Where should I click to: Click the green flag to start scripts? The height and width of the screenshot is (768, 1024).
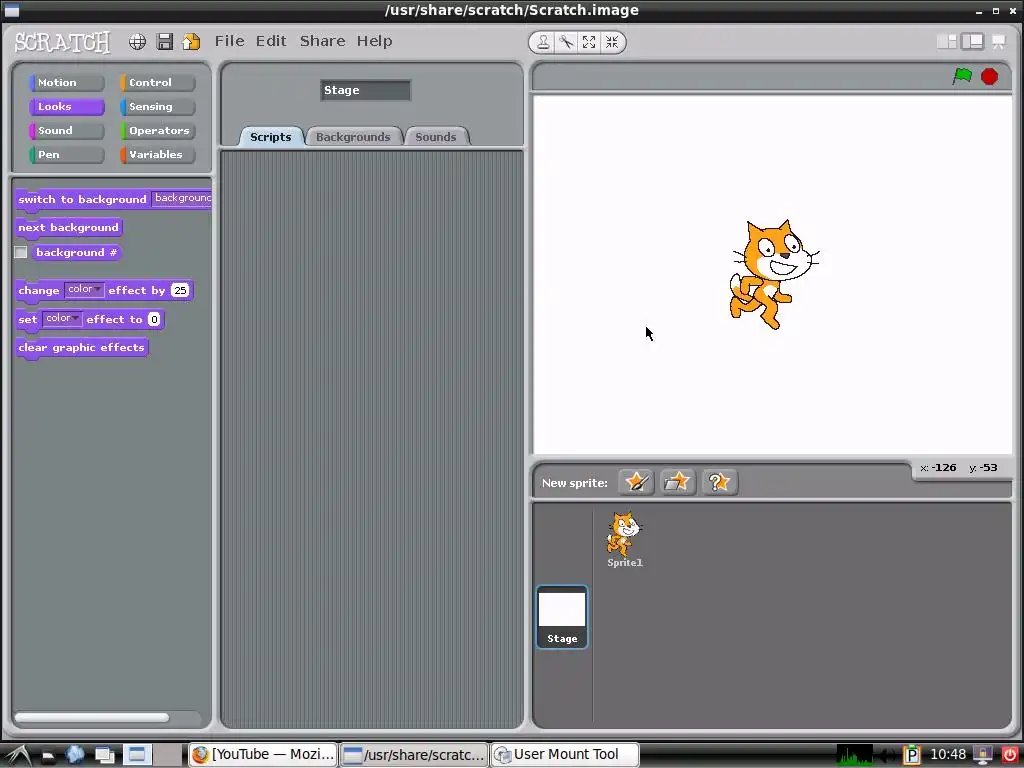(962, 76)
